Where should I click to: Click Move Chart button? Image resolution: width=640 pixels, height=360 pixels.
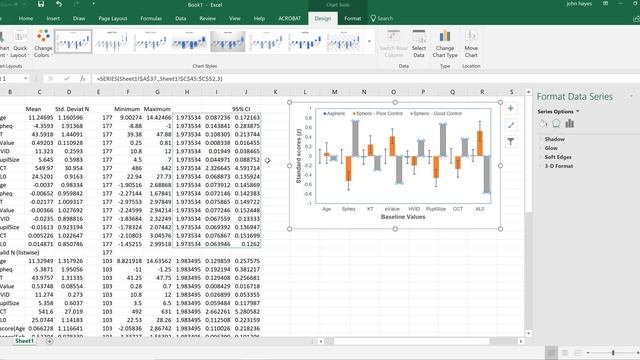(471, 43)
